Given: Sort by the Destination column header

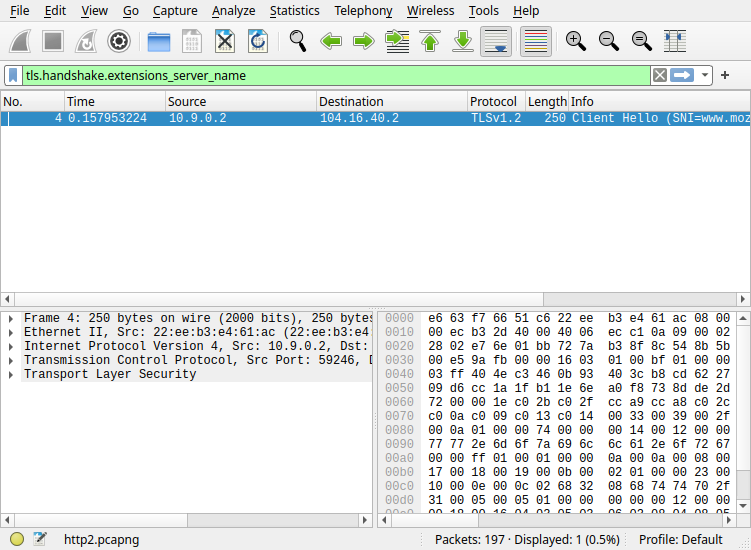Looking at the screenshot, I should tap(392, 102).
